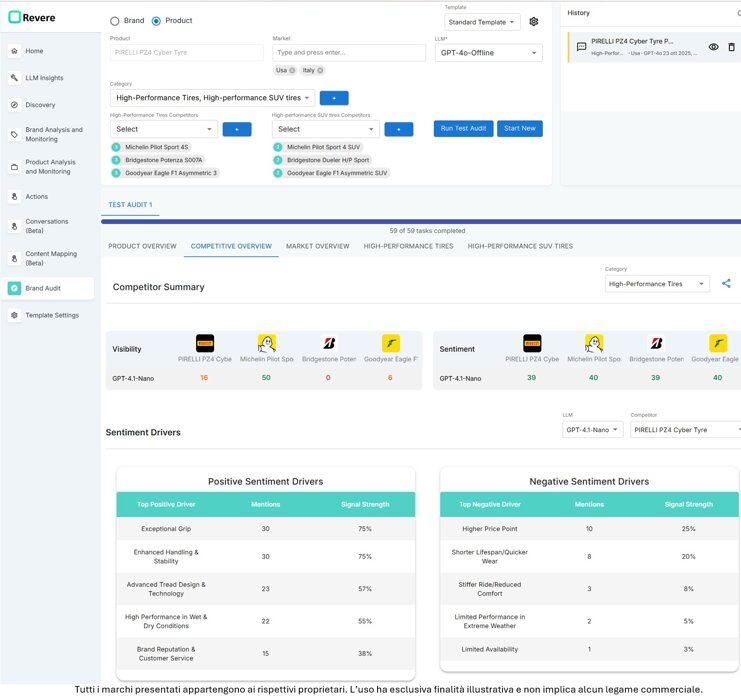
Task: Switch to the Market Overview tab
Action: click(x=317, y=246)
